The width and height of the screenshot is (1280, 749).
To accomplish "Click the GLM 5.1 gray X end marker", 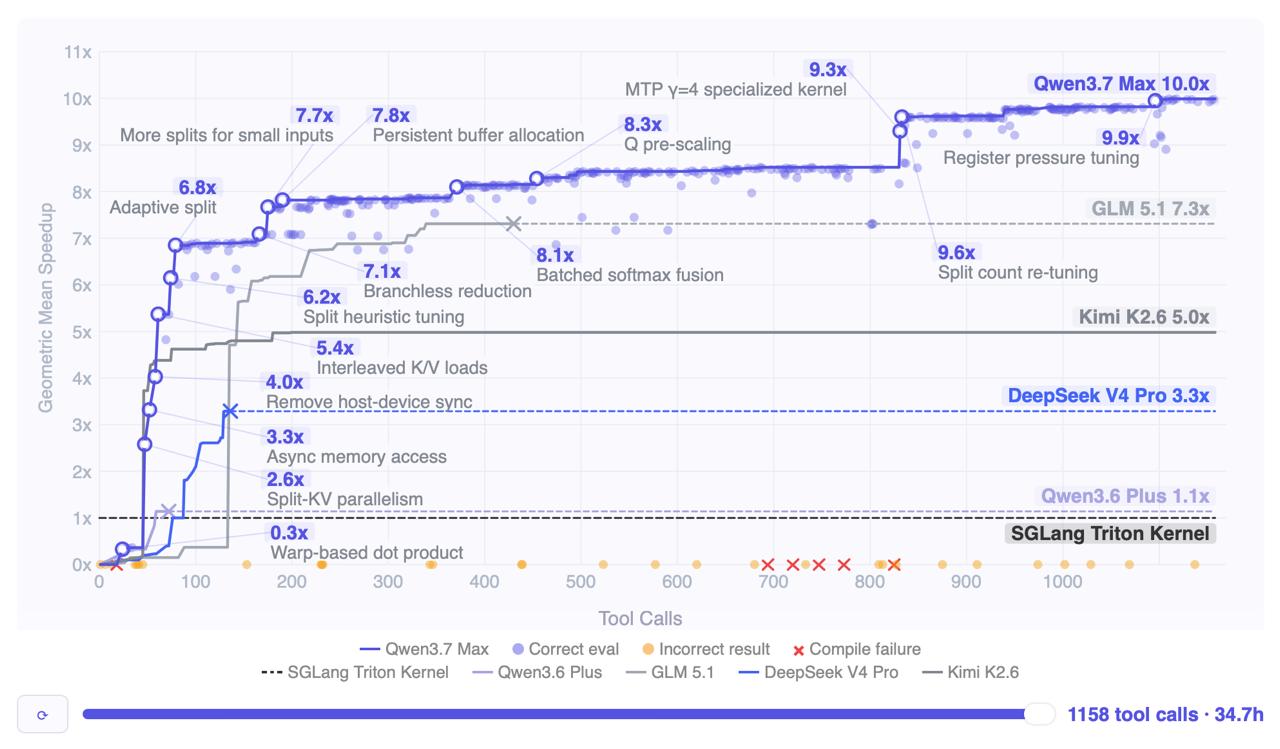I will [513, 224].
